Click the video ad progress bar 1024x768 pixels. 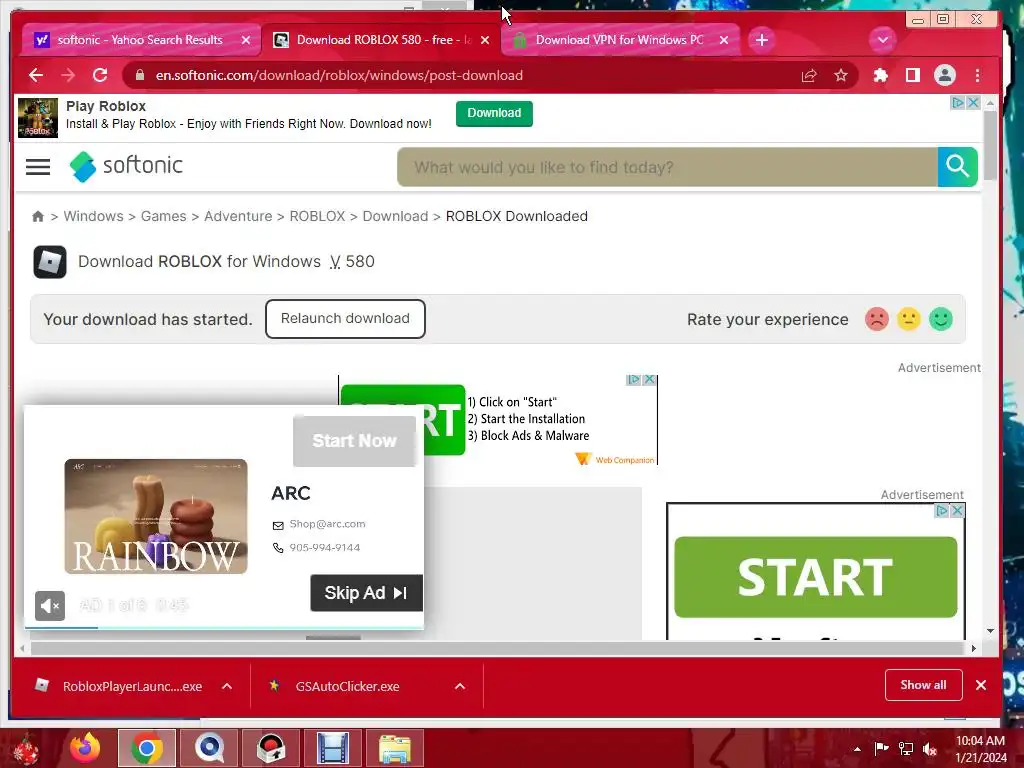tap(224, 628)
